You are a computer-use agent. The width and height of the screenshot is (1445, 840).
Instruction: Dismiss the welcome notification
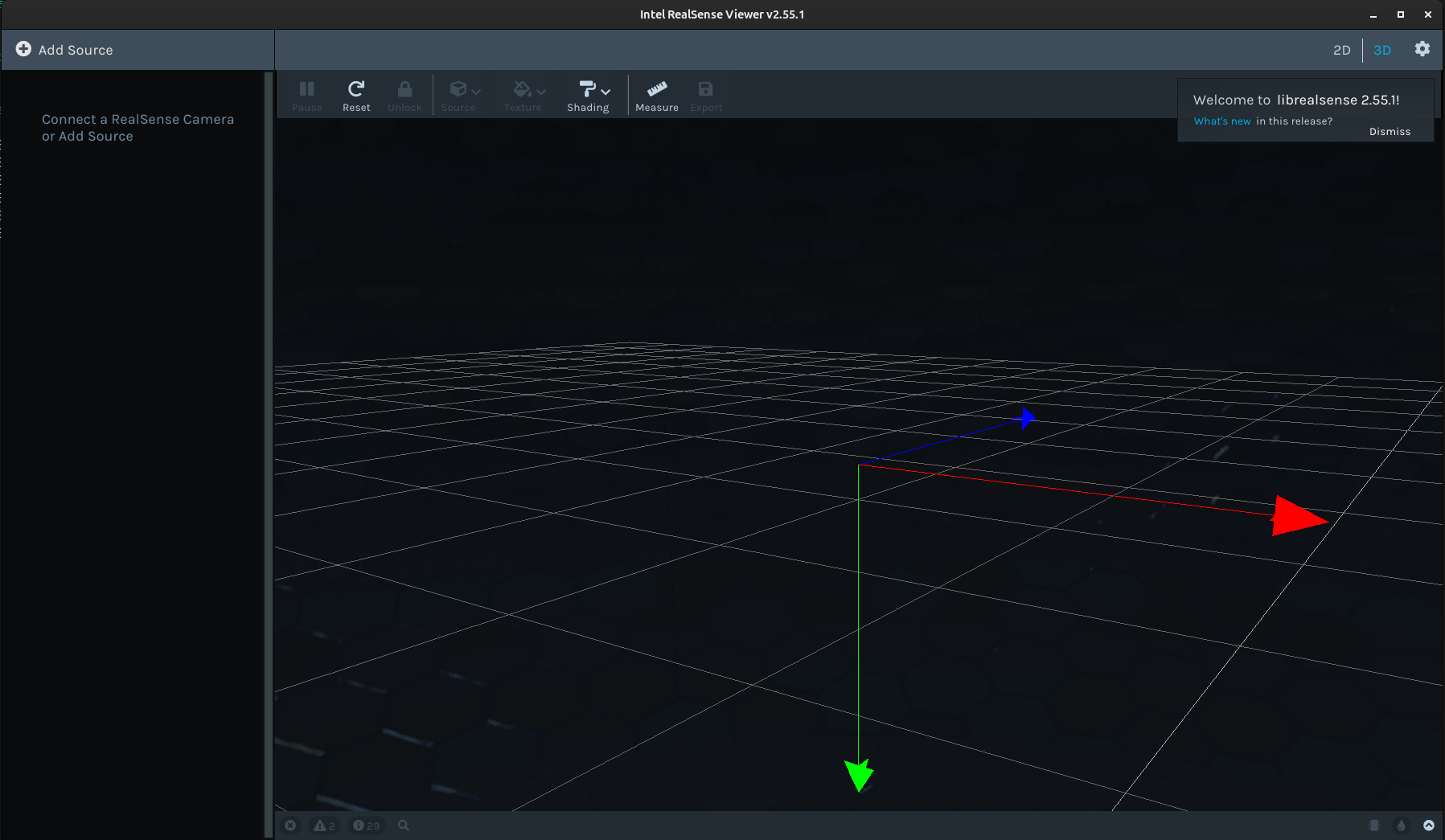1390,132
